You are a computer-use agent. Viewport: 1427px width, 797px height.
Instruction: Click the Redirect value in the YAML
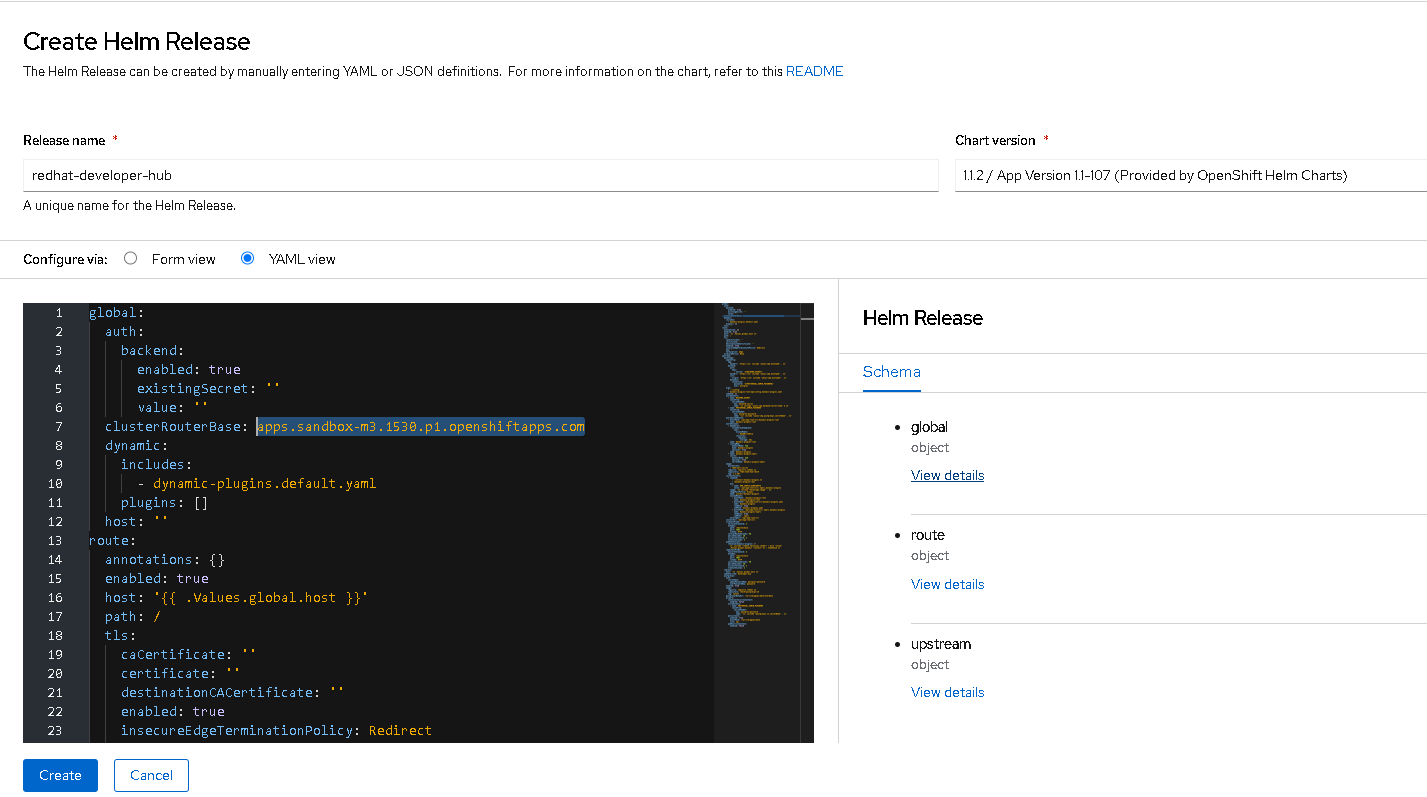tap(400, 731)
